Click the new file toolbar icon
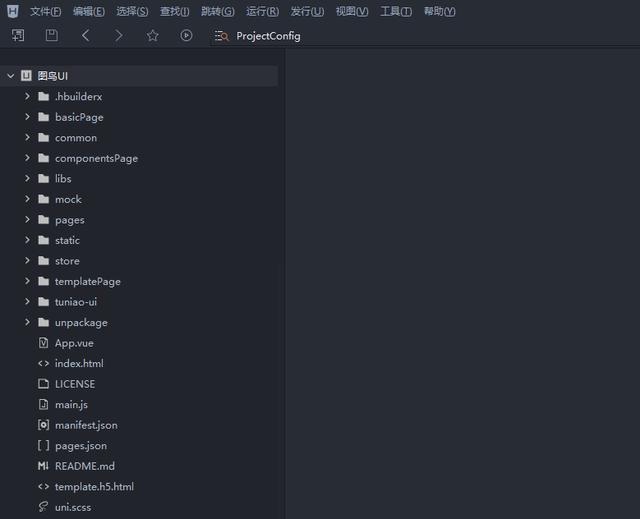This screenshot has height=519, width=640. tap(18, 35)
